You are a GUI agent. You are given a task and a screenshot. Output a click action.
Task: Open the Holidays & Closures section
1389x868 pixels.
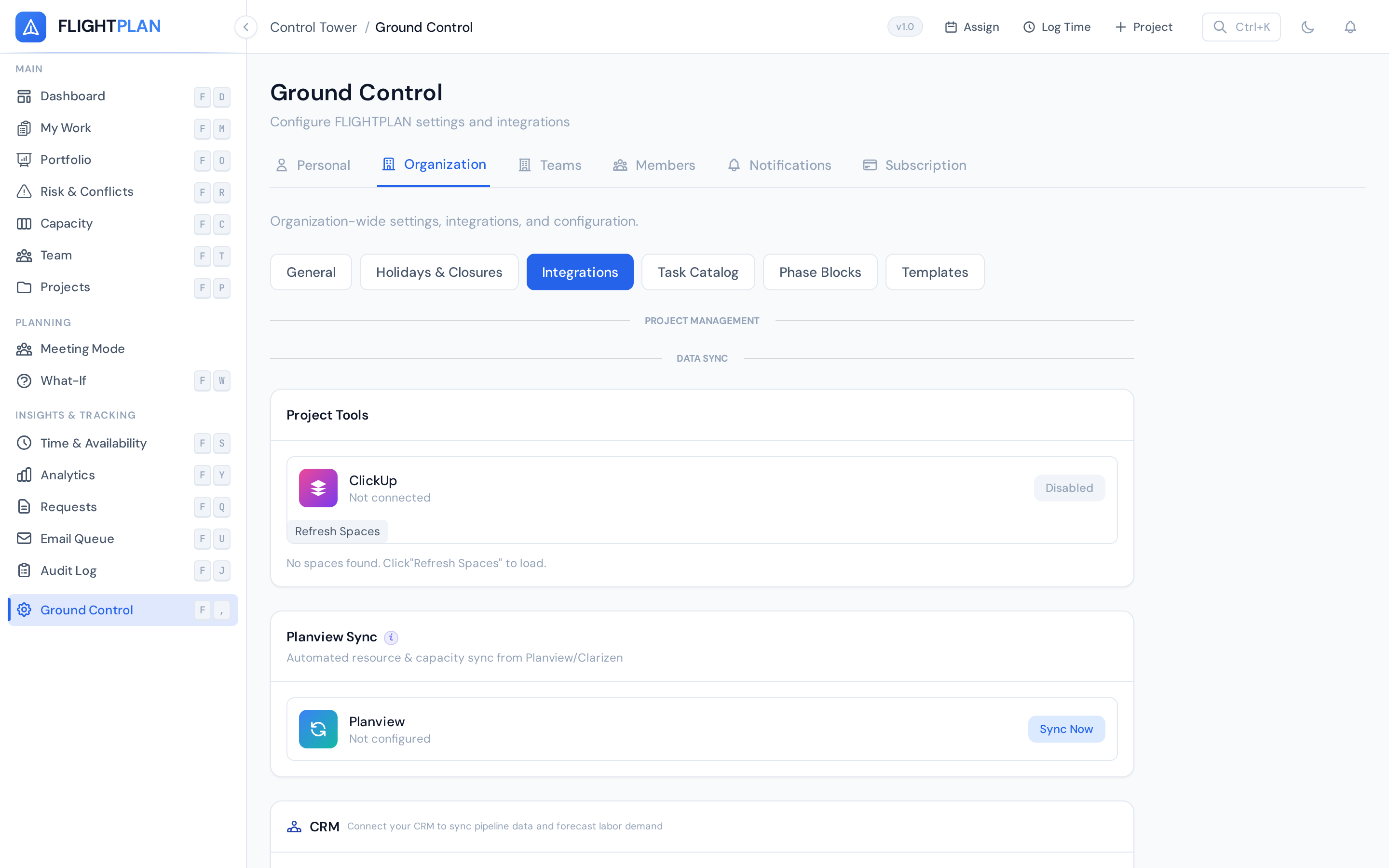(439, 272)
